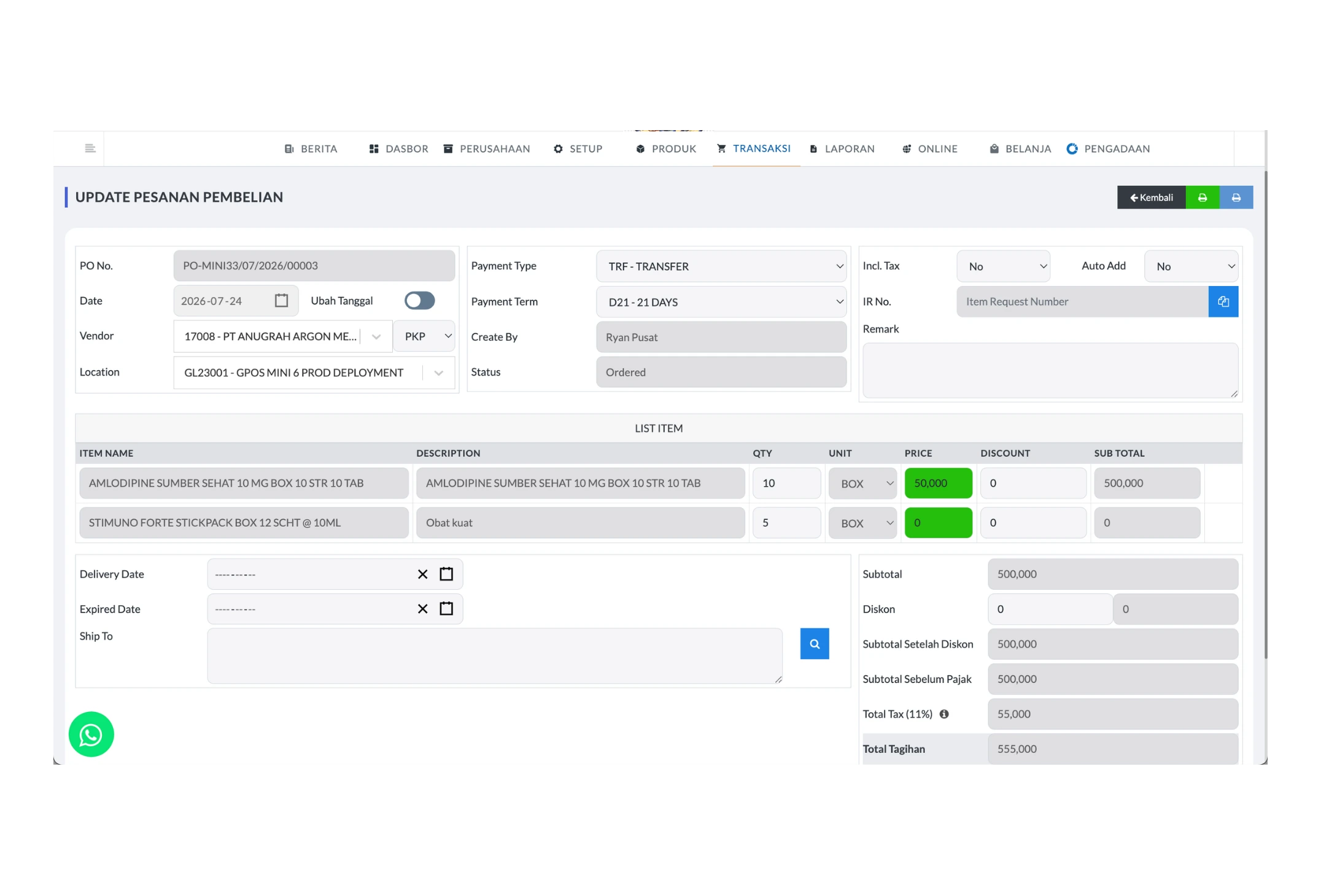
Task: Click the green print icon button
Action: (1202, 197)
